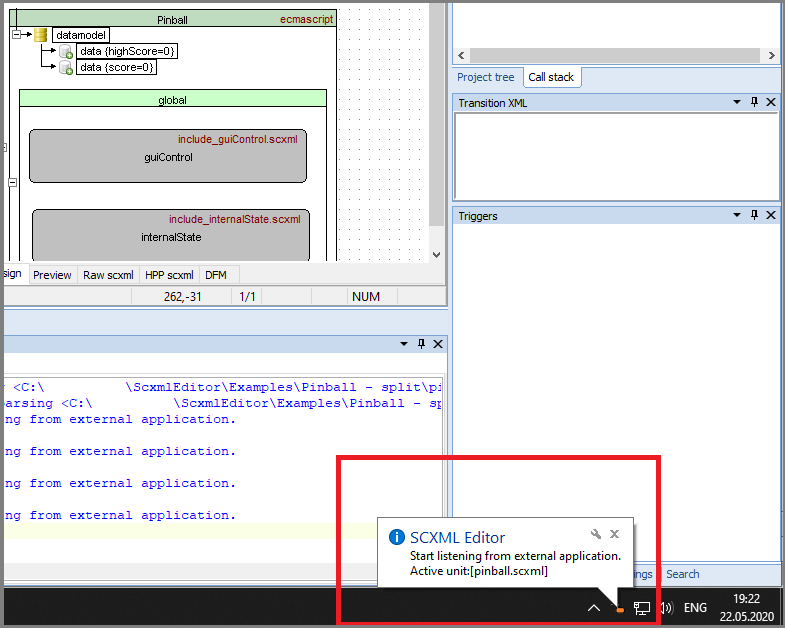Select the global state header
This screenshot has height=628, width=785.
(173, 99)
